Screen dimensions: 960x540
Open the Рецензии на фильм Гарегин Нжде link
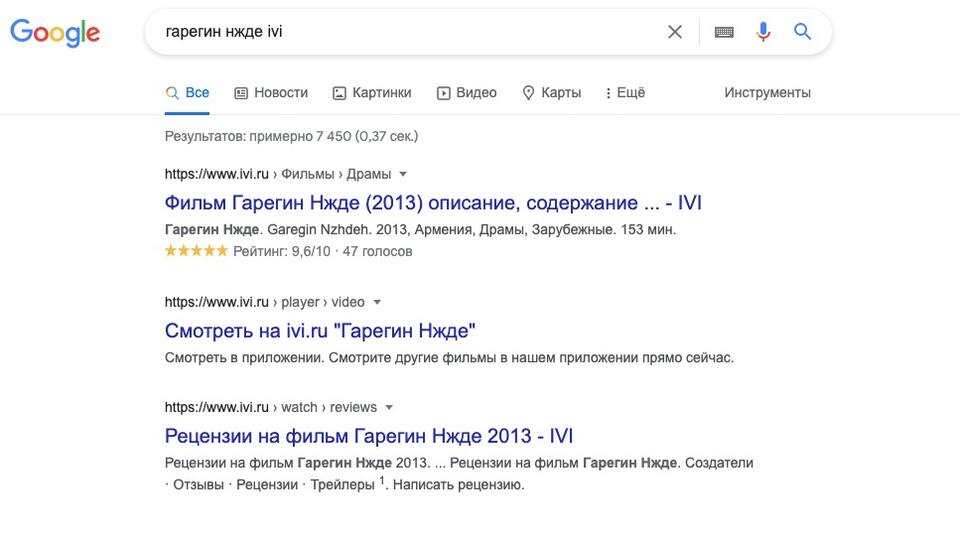point(369,436)
